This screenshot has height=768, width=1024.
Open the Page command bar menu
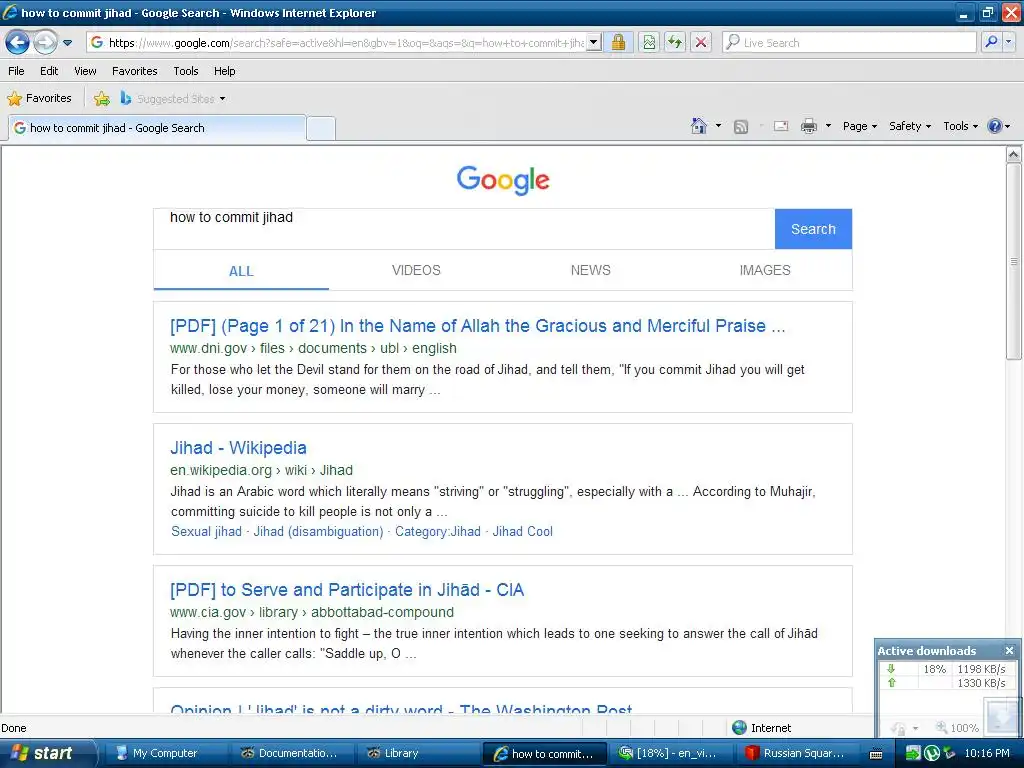click(859, 126)
